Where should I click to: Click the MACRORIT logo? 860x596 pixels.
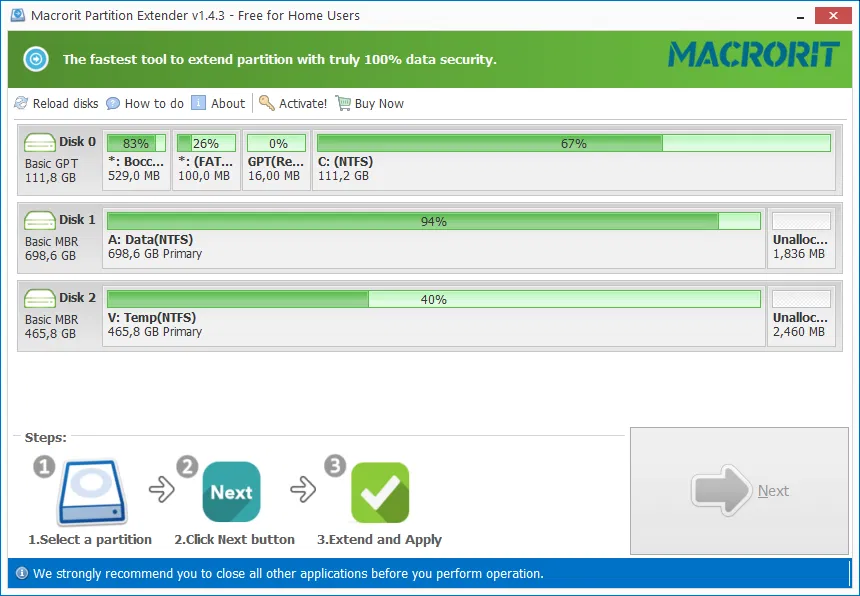click(x=754, y=55)
